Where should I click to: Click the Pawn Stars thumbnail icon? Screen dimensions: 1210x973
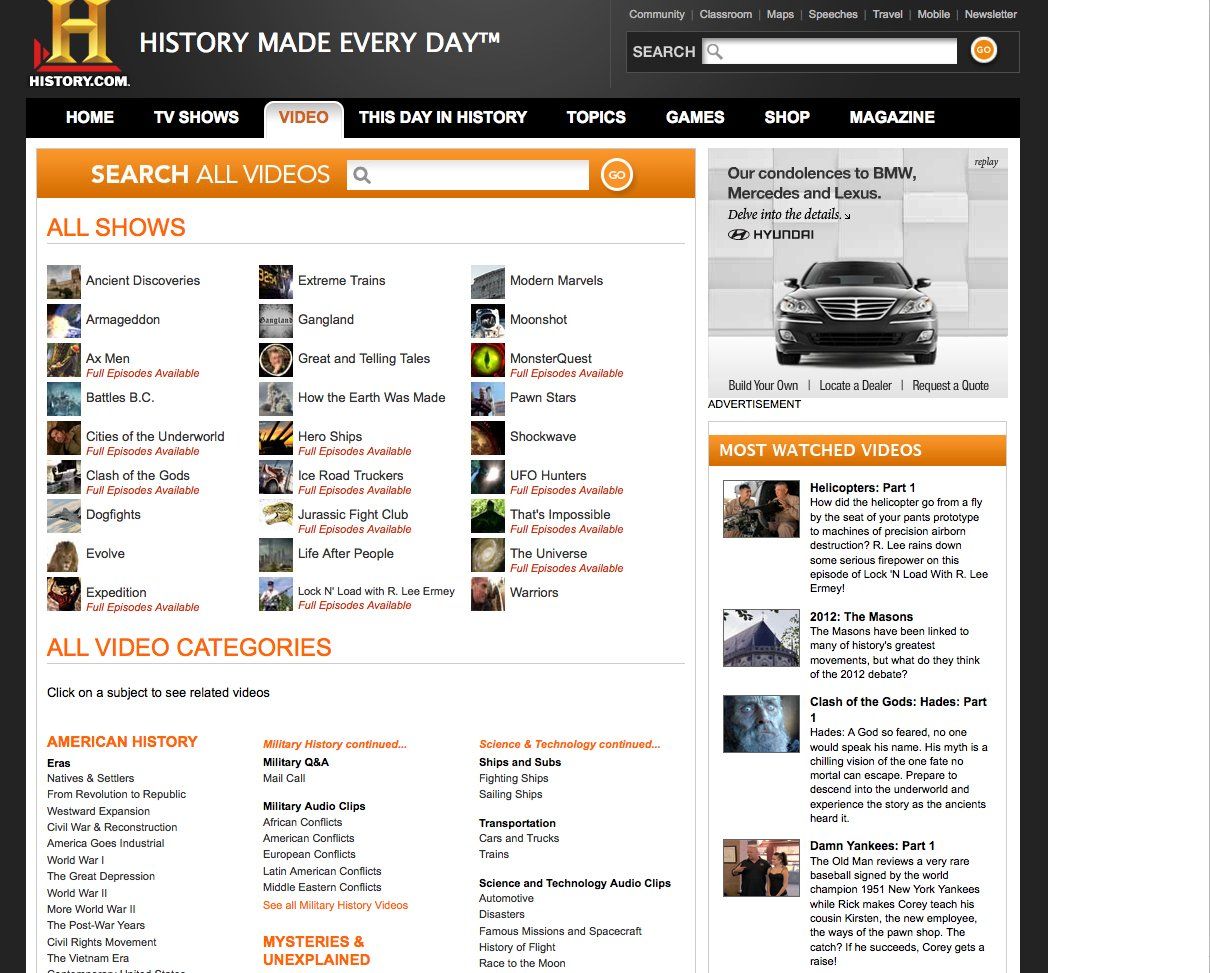point(488,399)
